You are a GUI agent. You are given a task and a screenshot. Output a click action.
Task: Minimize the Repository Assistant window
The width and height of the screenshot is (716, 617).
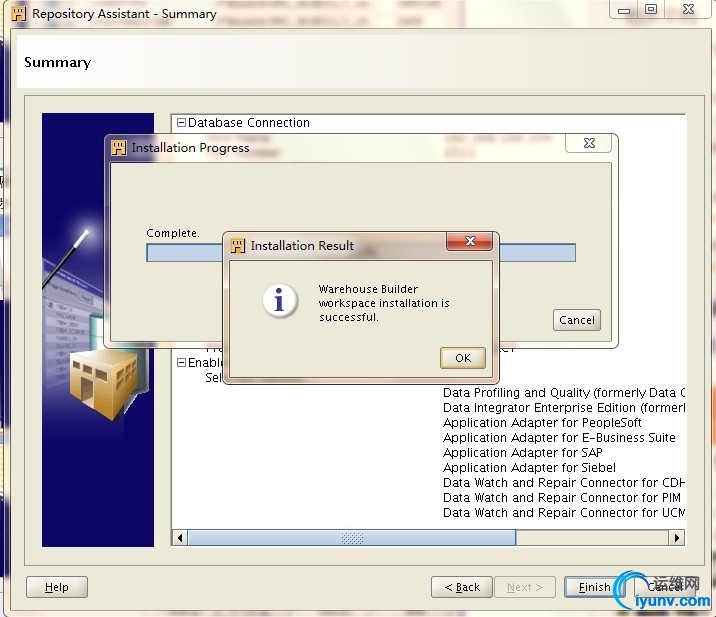tap(624, 10)
